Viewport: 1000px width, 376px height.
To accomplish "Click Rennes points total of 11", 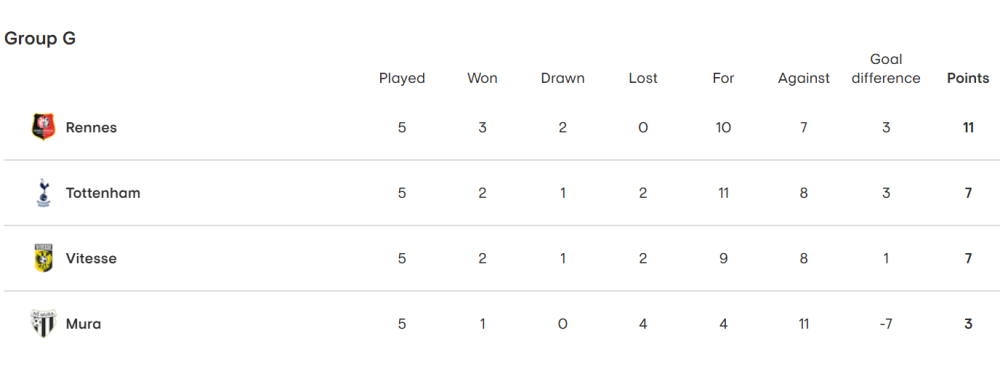I will [x=968, y=127].
